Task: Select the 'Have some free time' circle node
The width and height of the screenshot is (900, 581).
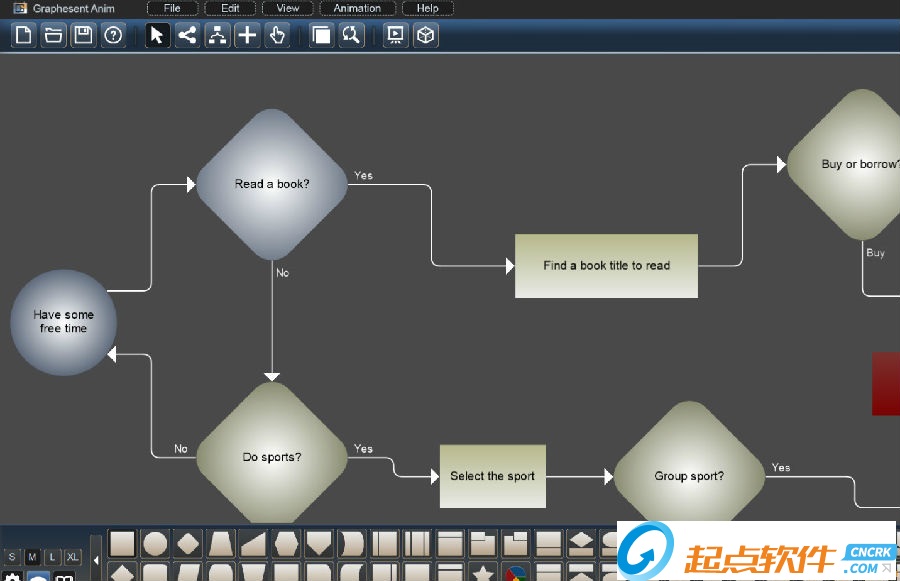Action: pyautogui.click(x=63, y=322)
